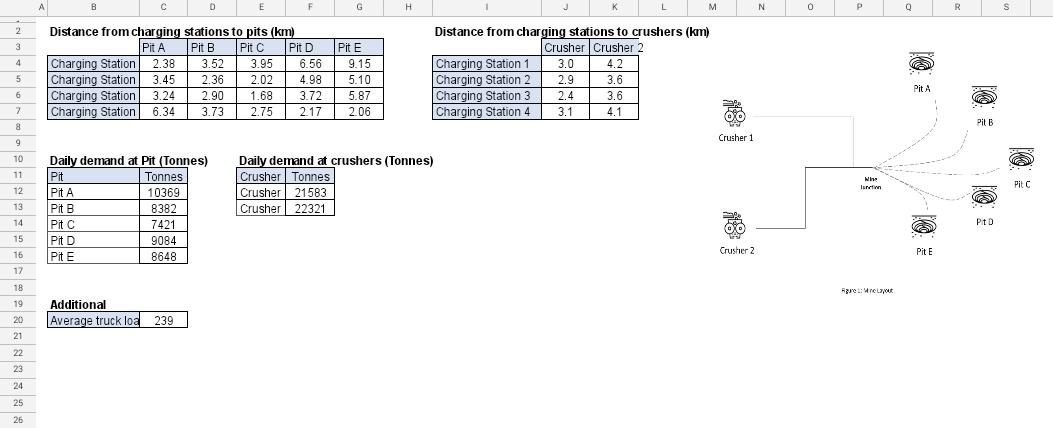Select the 'Pit A' header in distance table
The height and width of the screenshot is (428, 1053).
point(163,48)
